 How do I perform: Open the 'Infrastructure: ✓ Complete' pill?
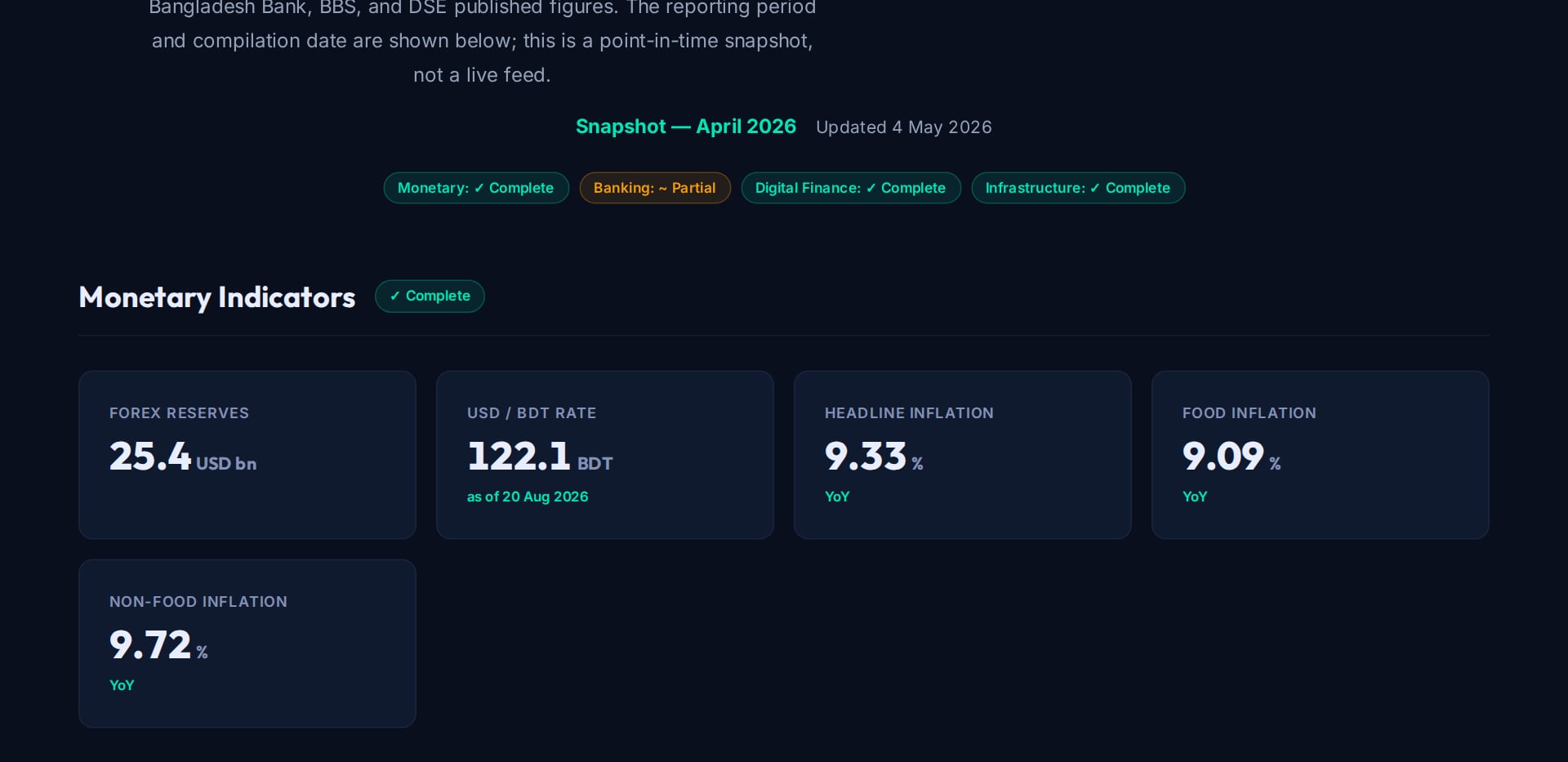[1078, 188]
